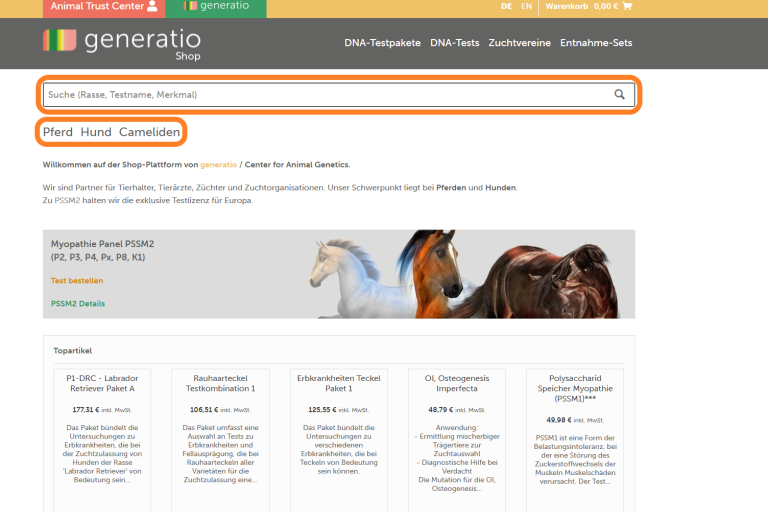Viewport: 768px width, 512px height.
Task: Open the shopping cart icon
Action: pyautogui.click(x=627, y=6)
